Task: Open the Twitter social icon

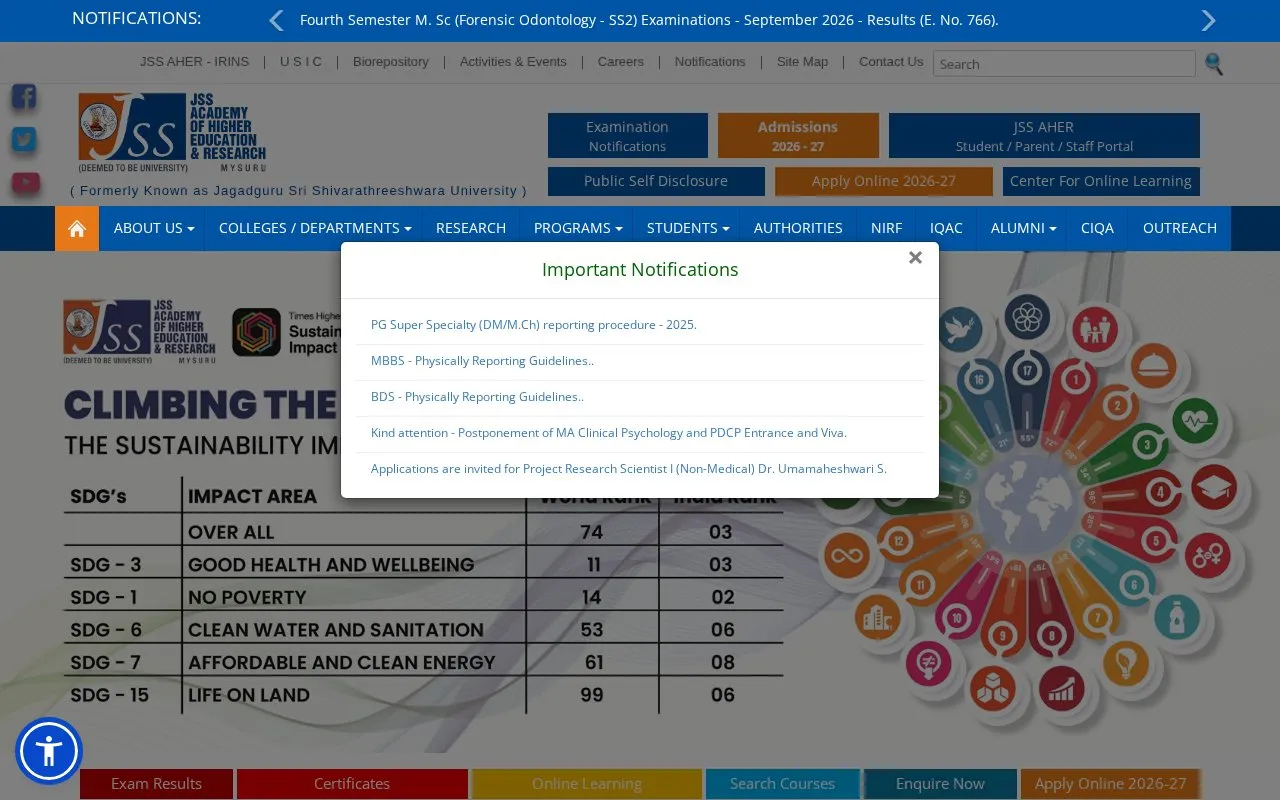Action: pos(24,140)
